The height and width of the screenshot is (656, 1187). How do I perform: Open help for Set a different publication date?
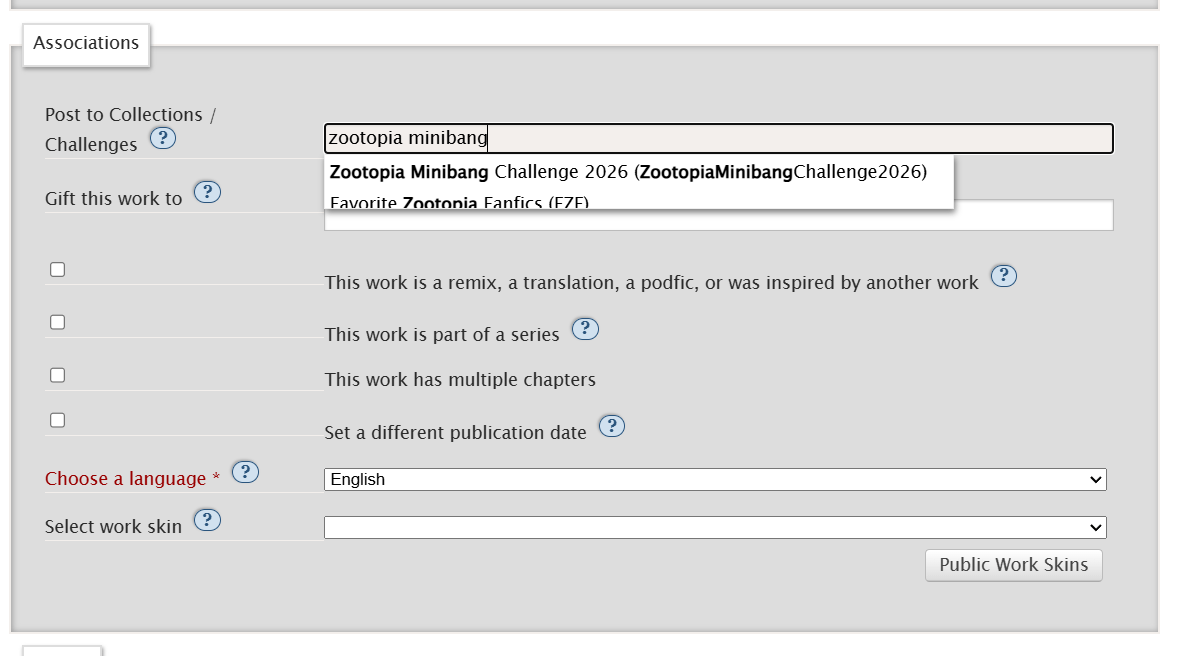(x=611, y=427)
